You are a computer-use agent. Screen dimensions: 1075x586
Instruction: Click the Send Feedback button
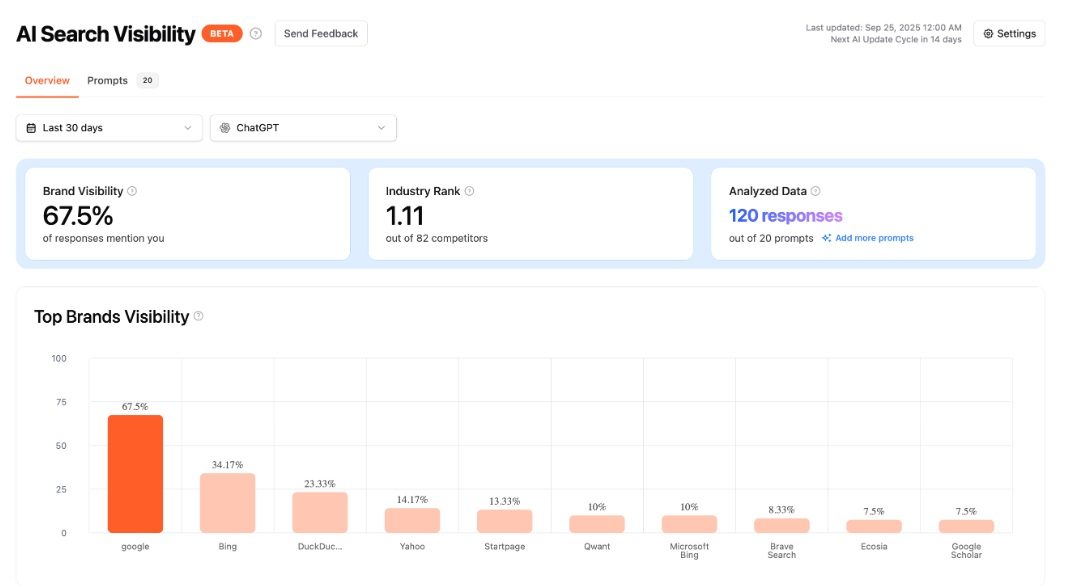tap(320, 32)
